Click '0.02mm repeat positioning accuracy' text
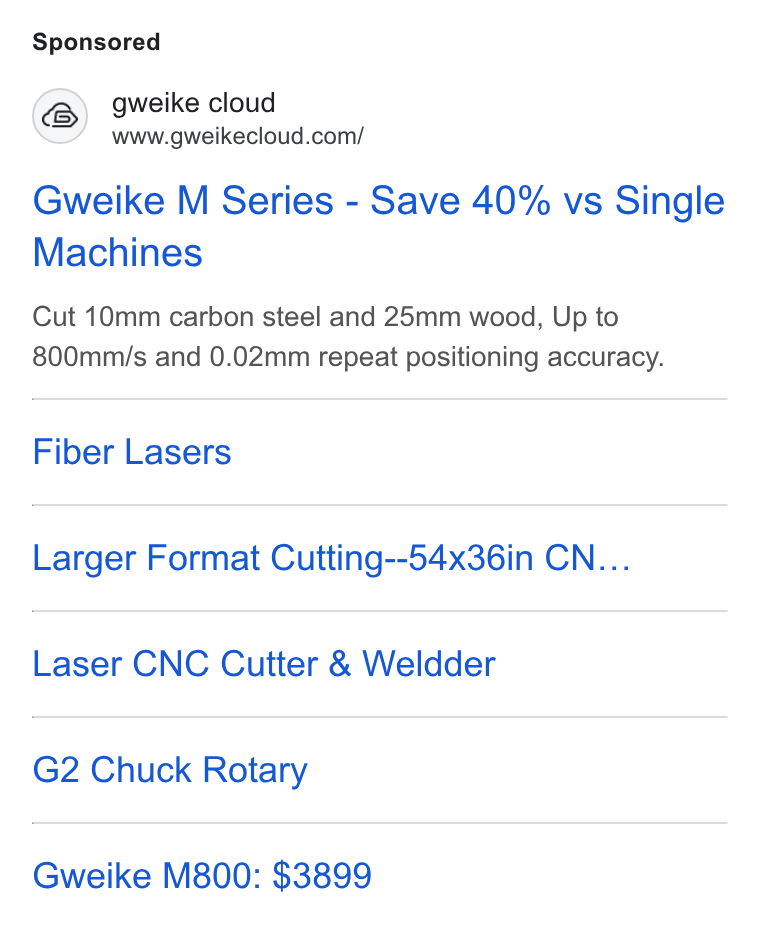The image size is (760, 928). pos(437,357)
